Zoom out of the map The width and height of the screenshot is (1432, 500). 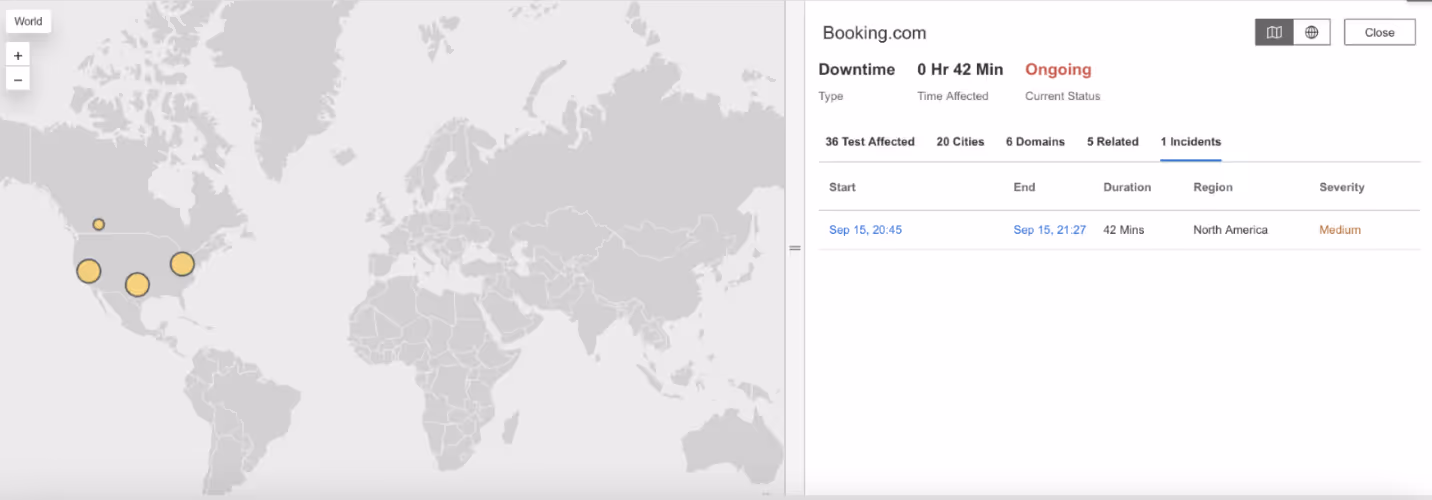pos(18,79)
